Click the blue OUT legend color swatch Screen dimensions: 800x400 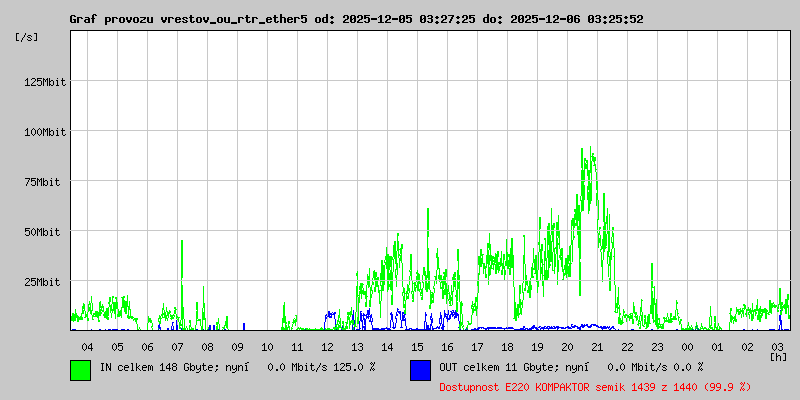pyautogui.click(x=420, y=369)
